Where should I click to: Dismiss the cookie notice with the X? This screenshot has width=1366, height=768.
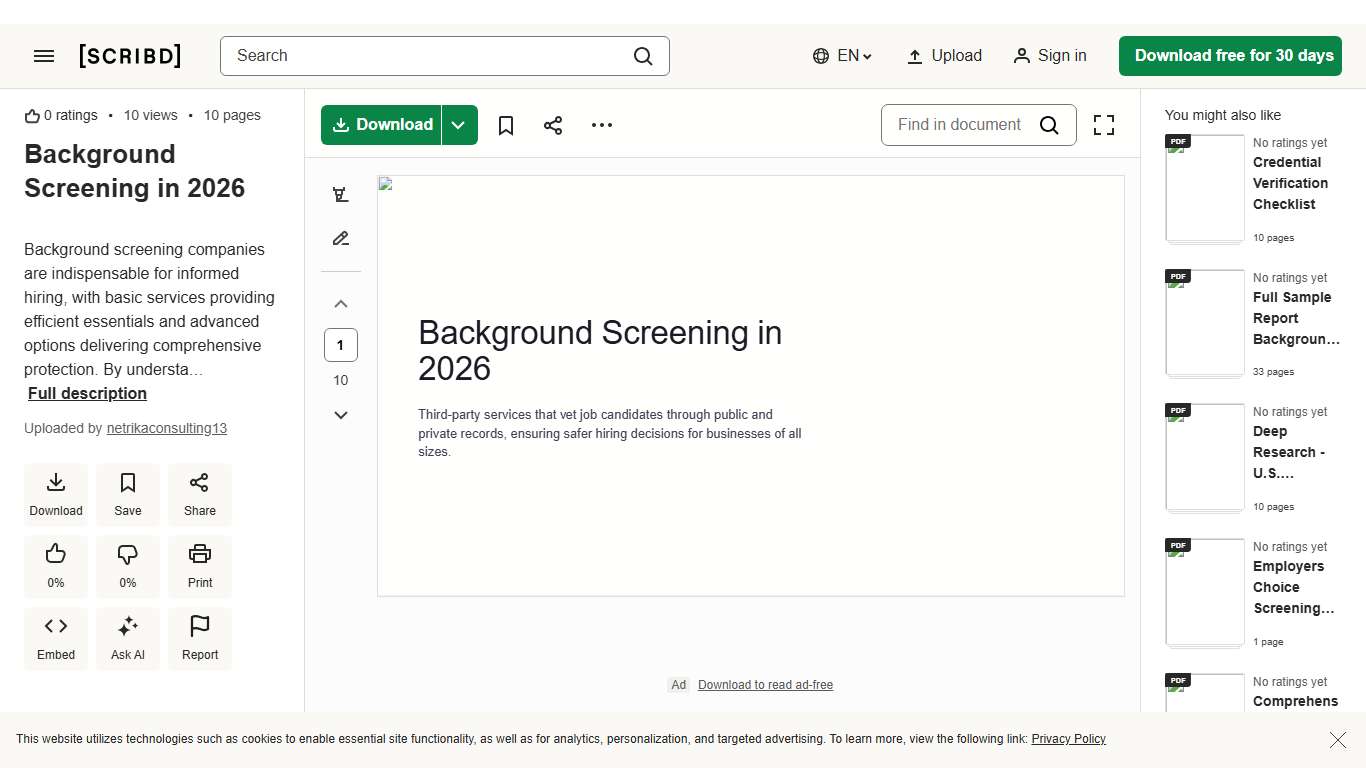tap(1338, 740)
